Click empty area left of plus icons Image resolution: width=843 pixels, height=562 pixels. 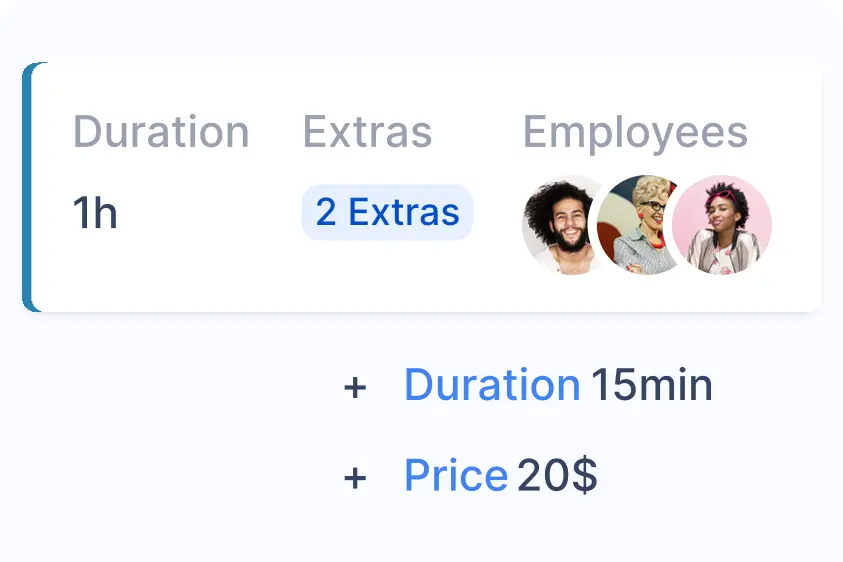click(x=170, y=430)
